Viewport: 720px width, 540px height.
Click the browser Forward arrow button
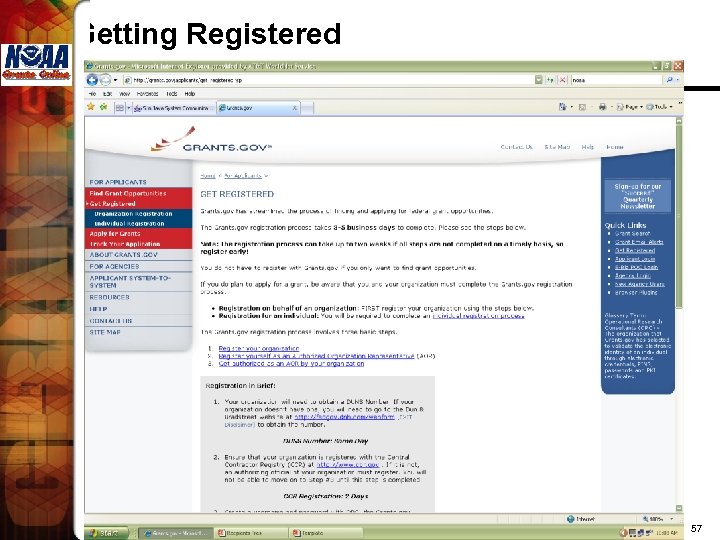[x=106, y=80]
